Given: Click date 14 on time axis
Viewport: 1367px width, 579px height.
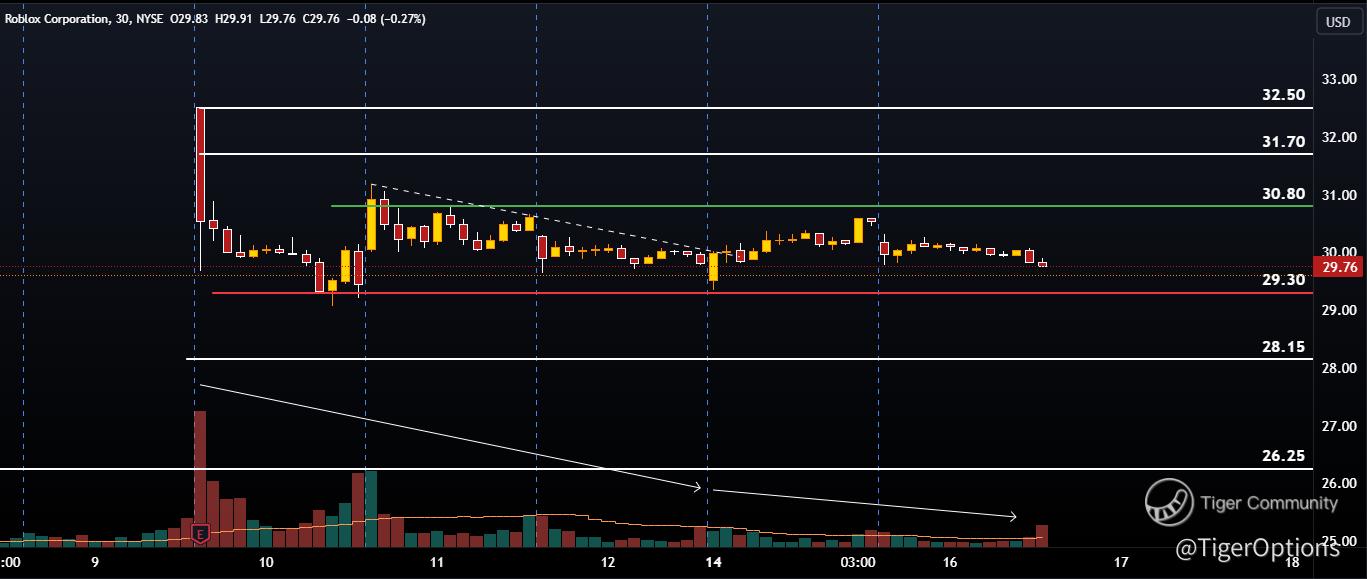Looking at the screenshot, I should pyautogui.click(x=713, y=561).
